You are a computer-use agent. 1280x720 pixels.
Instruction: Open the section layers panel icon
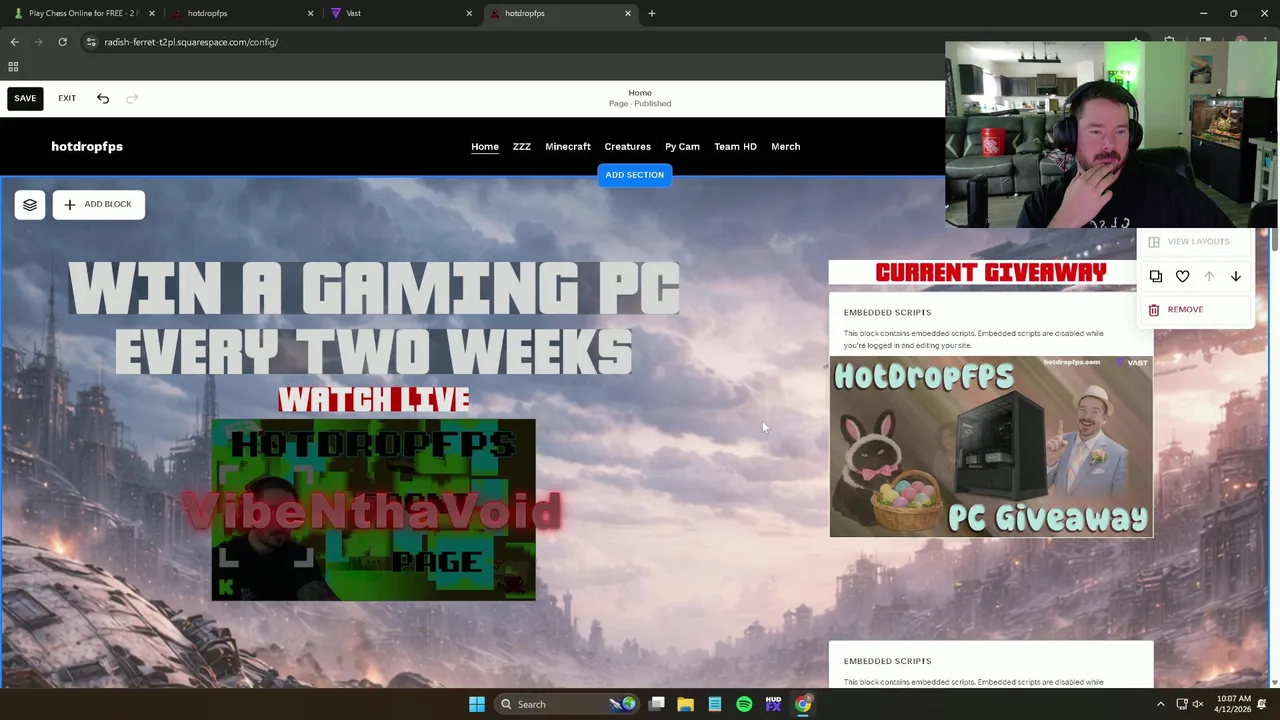[30, 204]
